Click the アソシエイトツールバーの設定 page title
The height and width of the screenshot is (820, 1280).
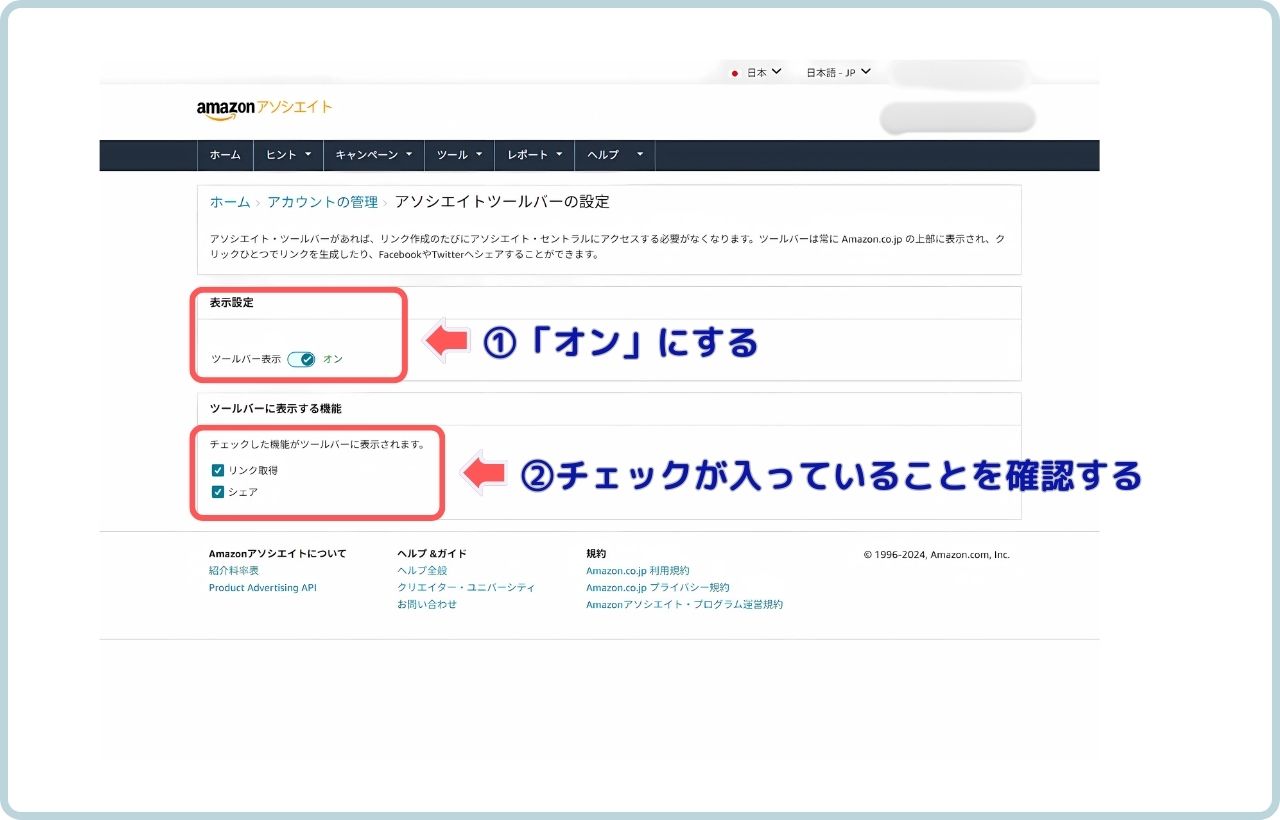coord(502,202)
